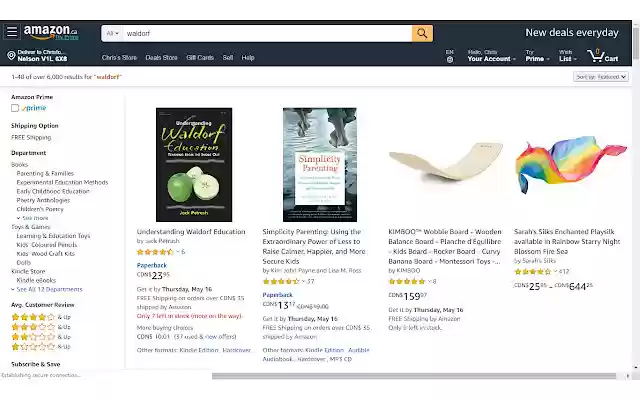
Task: Expand See more under Books department
Action: coord(33,218)
